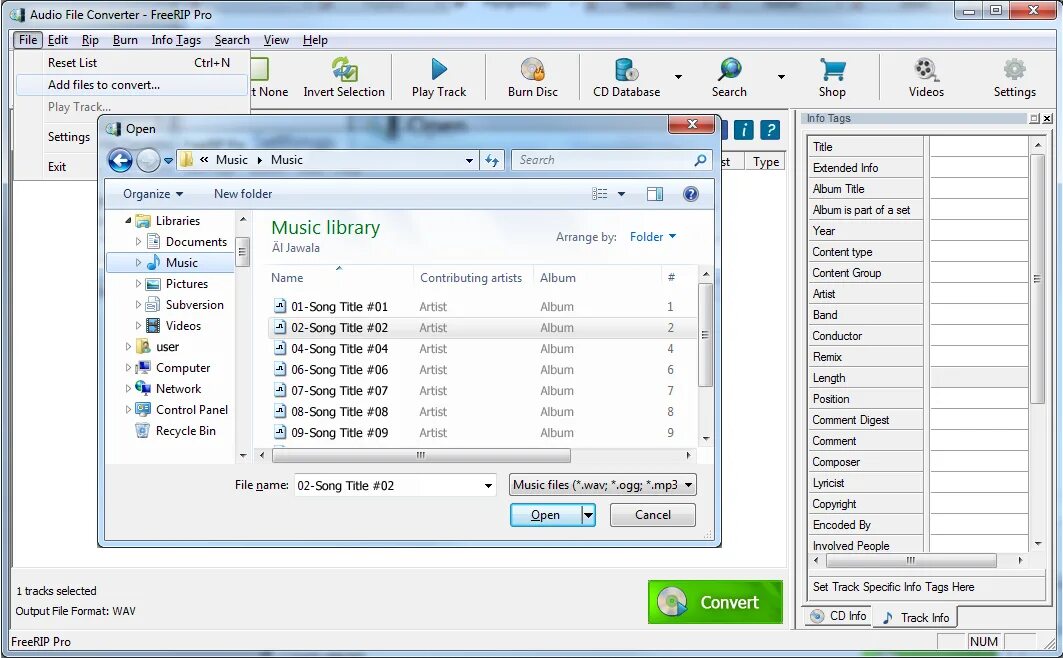Open the Burn Disc tool
Viewport: 1063px width, 658px height.
coord(533,78)
